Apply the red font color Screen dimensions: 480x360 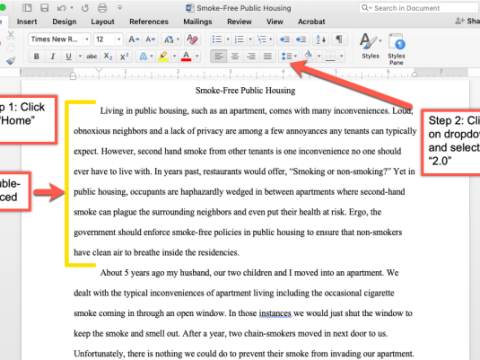point(186,56)
